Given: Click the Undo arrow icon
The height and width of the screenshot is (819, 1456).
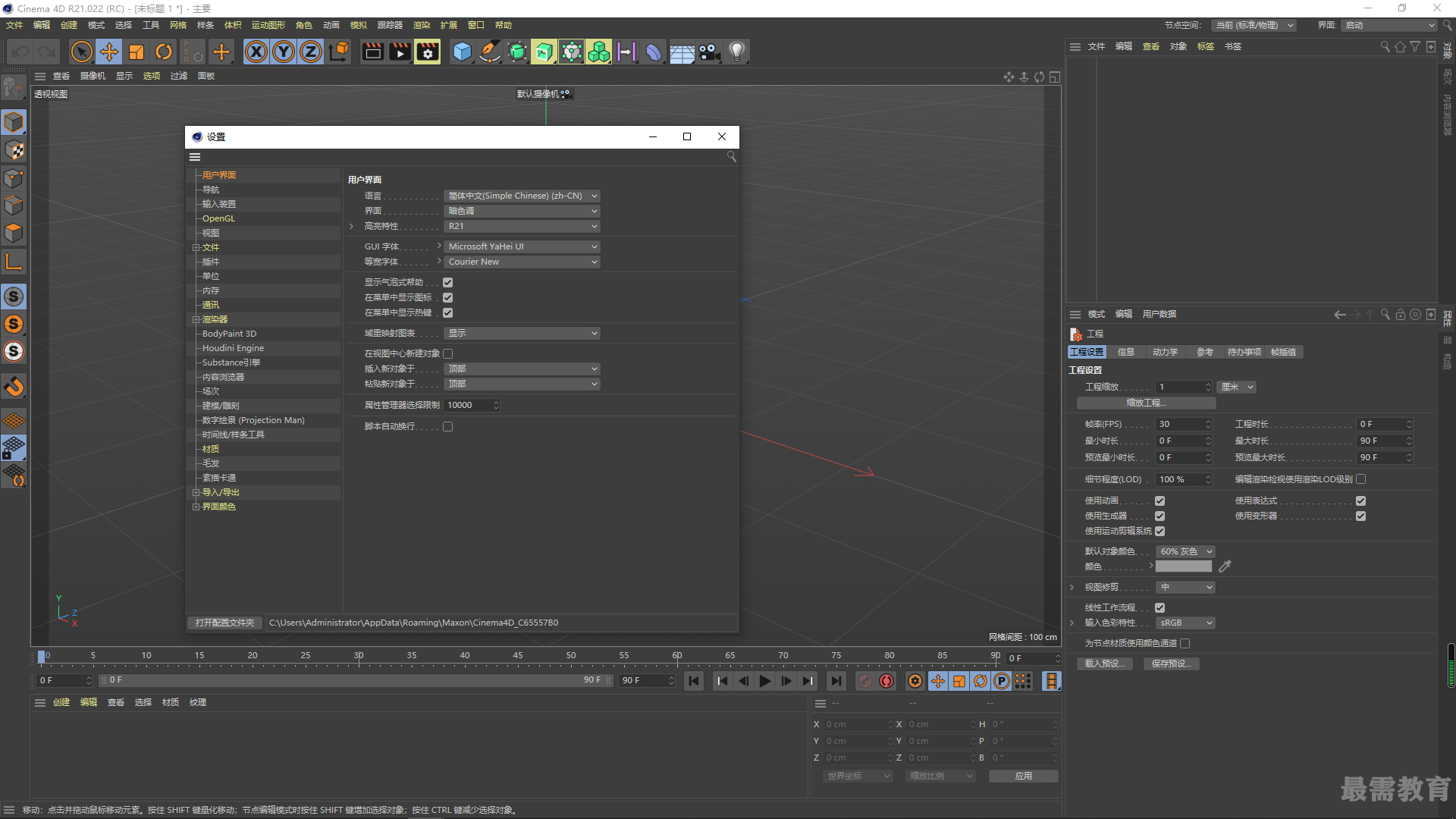Looking at the screenshot, I should pyautogui.click(x=20, y=52).
